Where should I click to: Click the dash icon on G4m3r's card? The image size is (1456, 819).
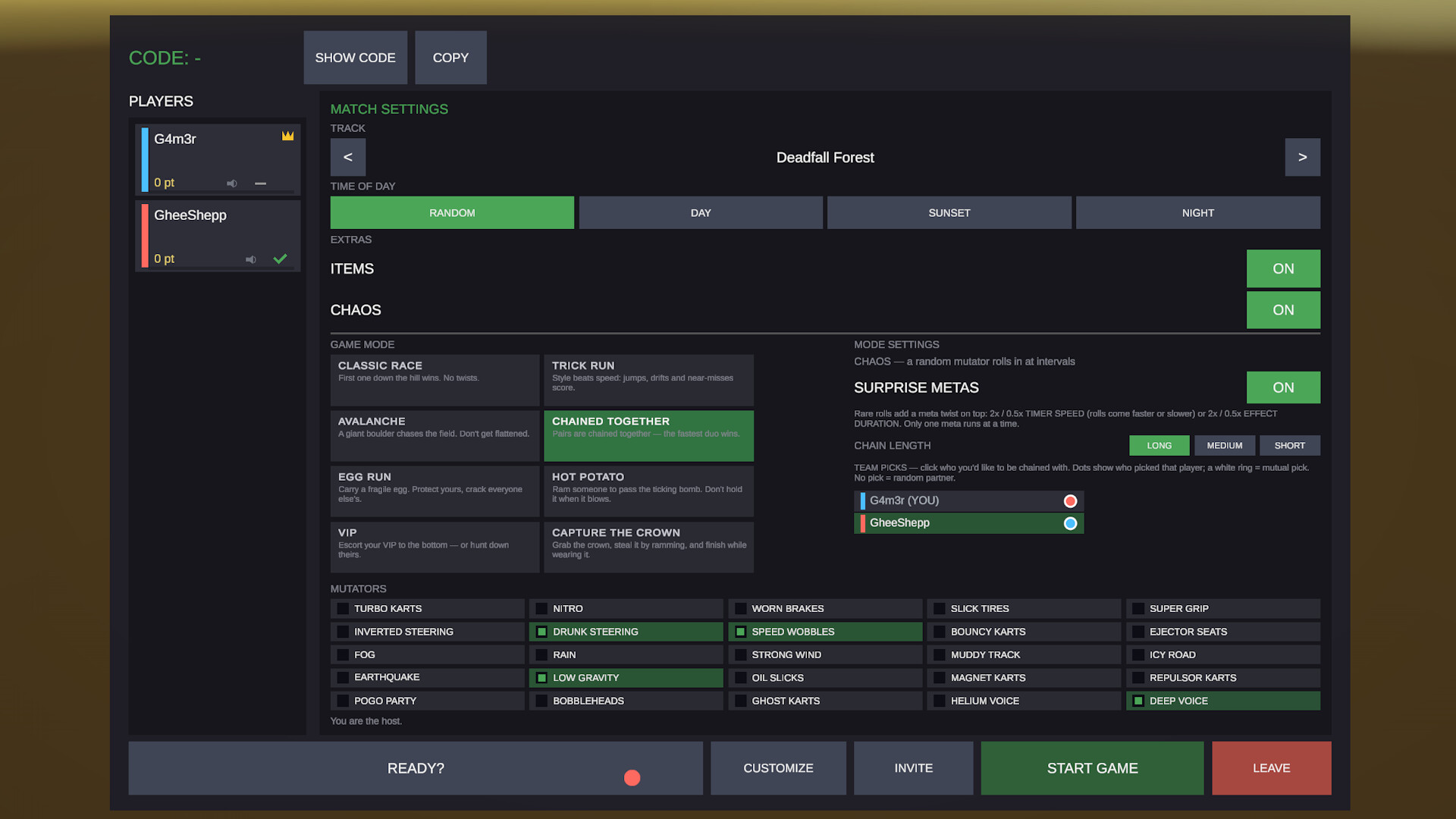click(260, 184)
